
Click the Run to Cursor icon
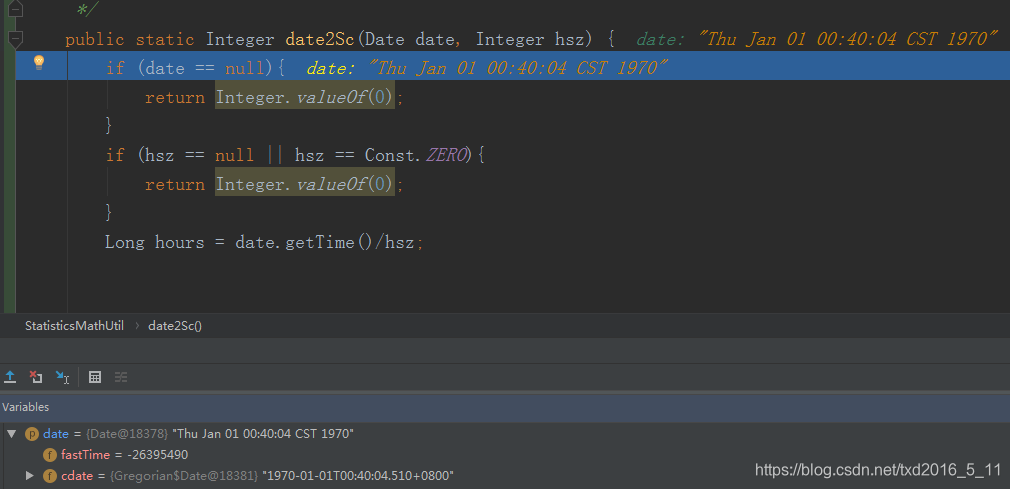(x=62, y=377)
